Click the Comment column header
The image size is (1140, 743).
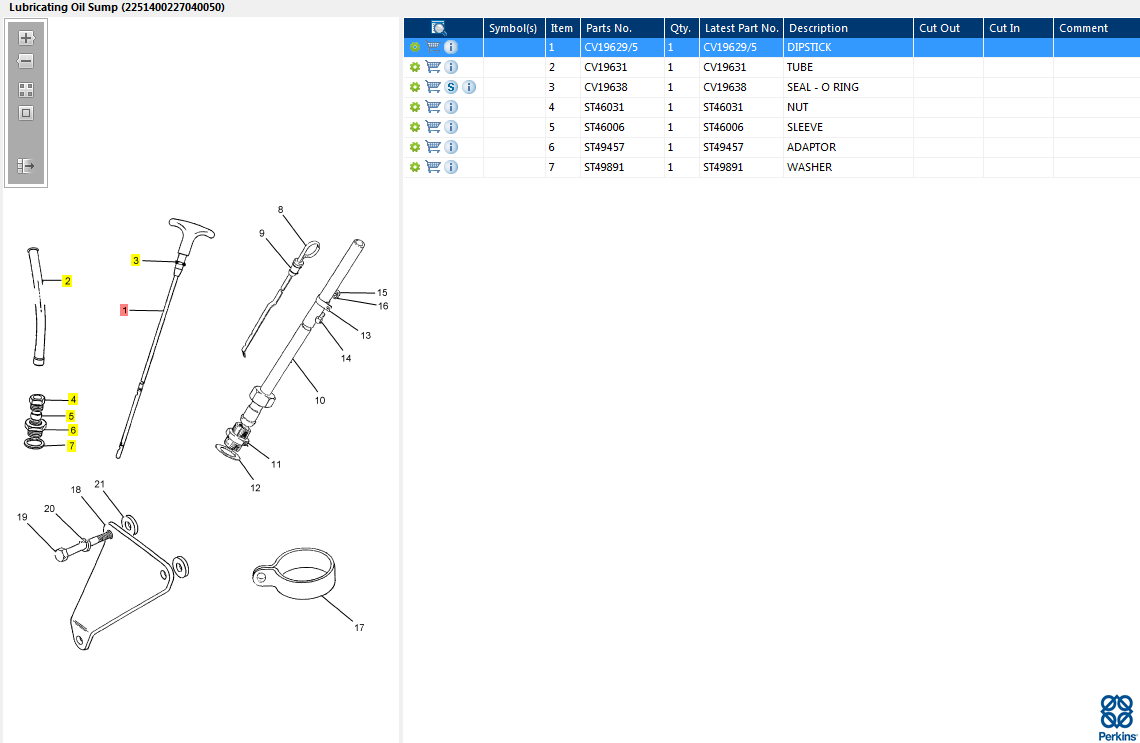[x=1096, y=28]
